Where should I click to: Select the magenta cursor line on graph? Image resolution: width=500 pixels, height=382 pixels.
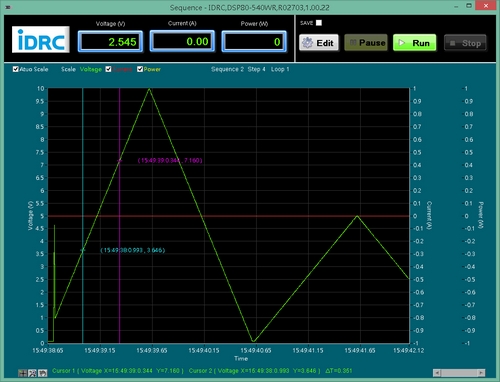[119, 216]
